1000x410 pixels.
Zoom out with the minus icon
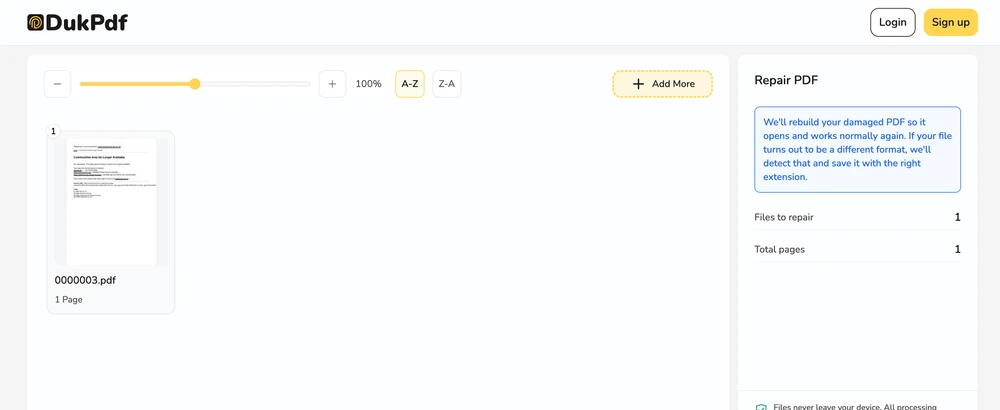(x=57, y=84)
